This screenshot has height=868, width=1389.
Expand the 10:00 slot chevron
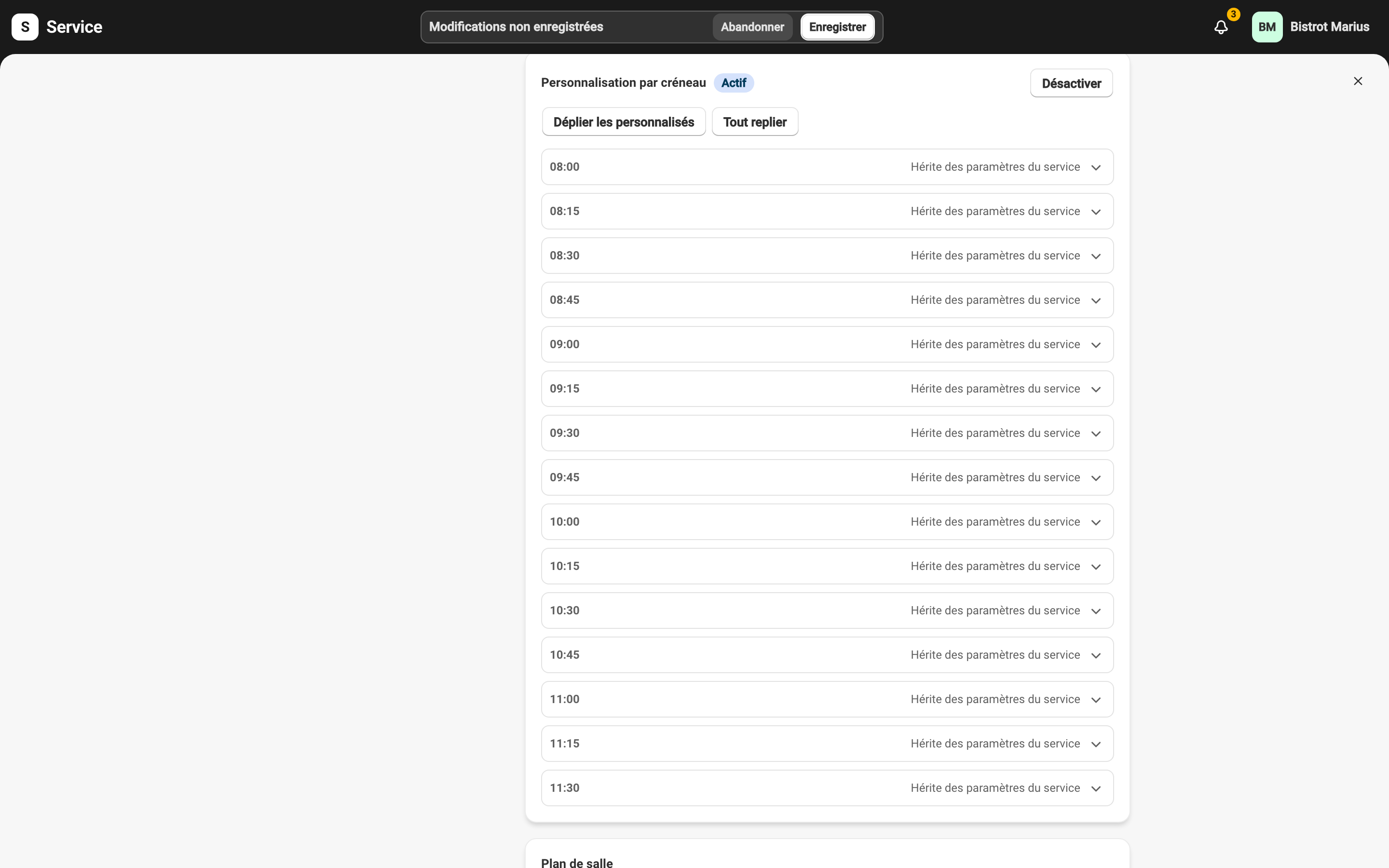click(1095, 522)
